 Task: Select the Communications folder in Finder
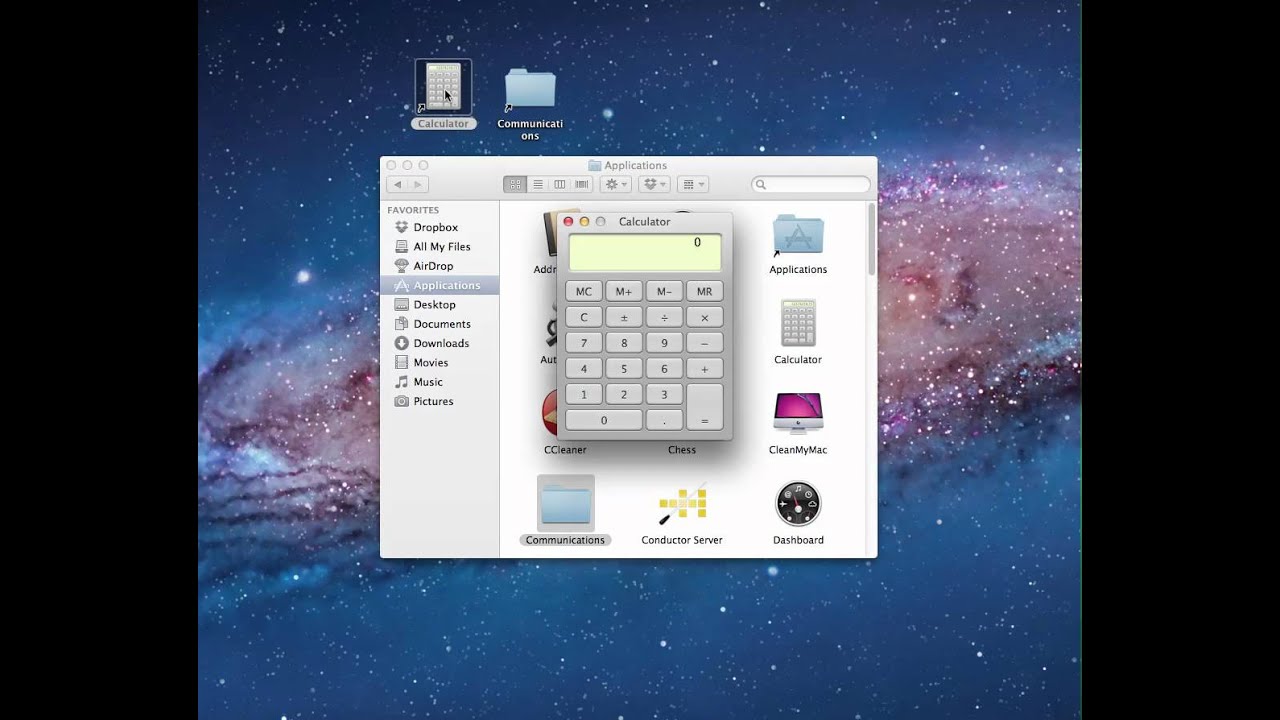tap(565, 505)
